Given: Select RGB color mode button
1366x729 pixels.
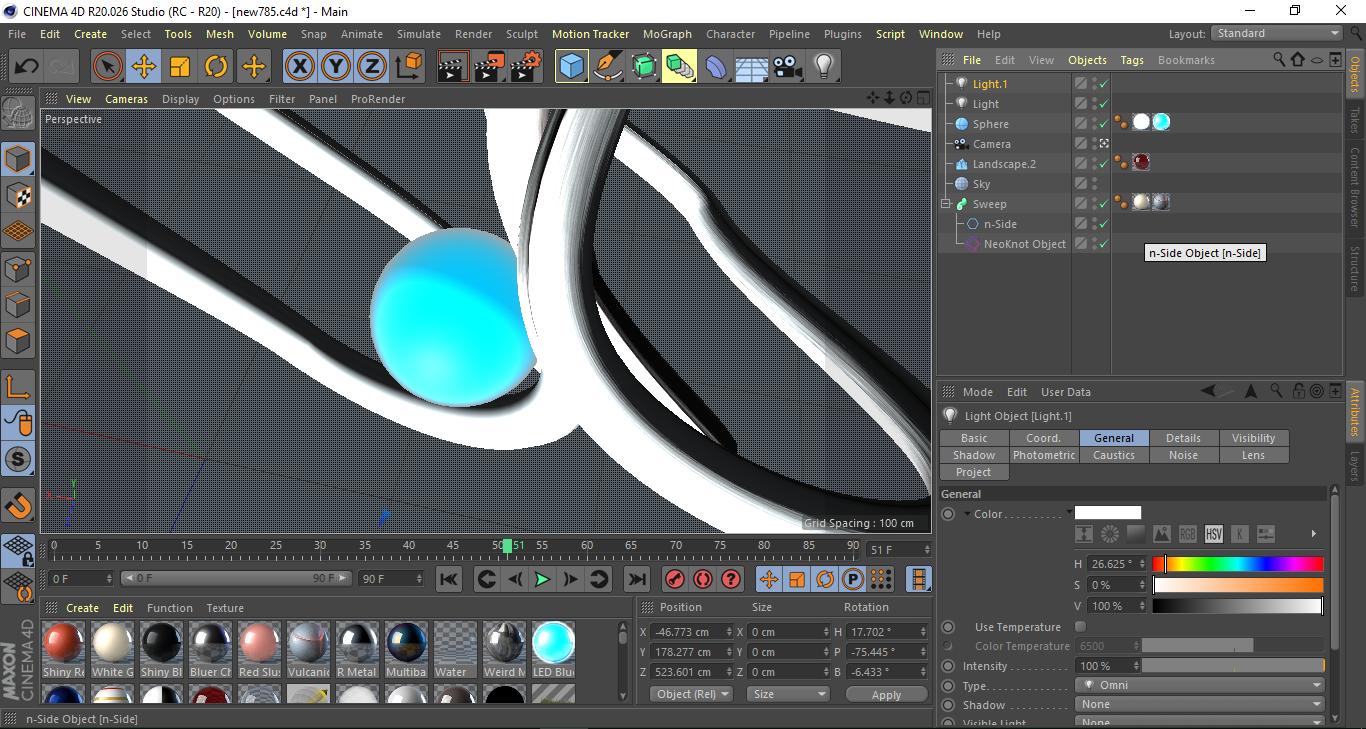Looking at the screenshot, I should tap(1188, 534).
